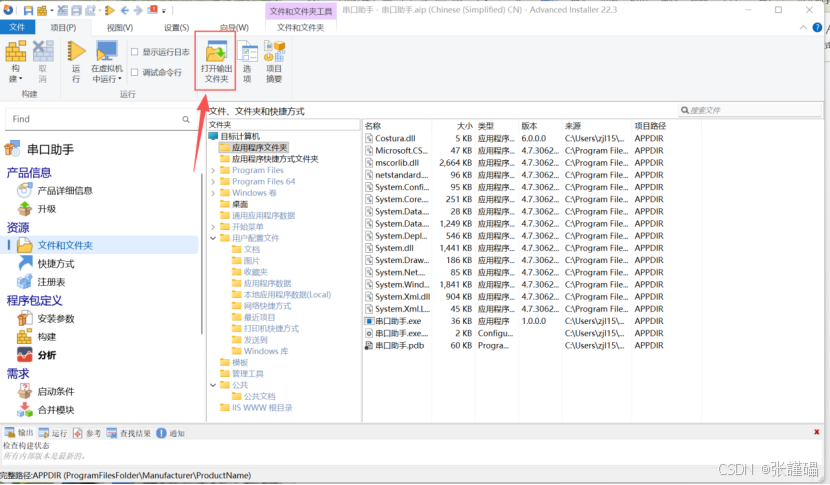The image size is (830, 485).
Task: Sort by the 大小 column header
Action: pos(453,125)
